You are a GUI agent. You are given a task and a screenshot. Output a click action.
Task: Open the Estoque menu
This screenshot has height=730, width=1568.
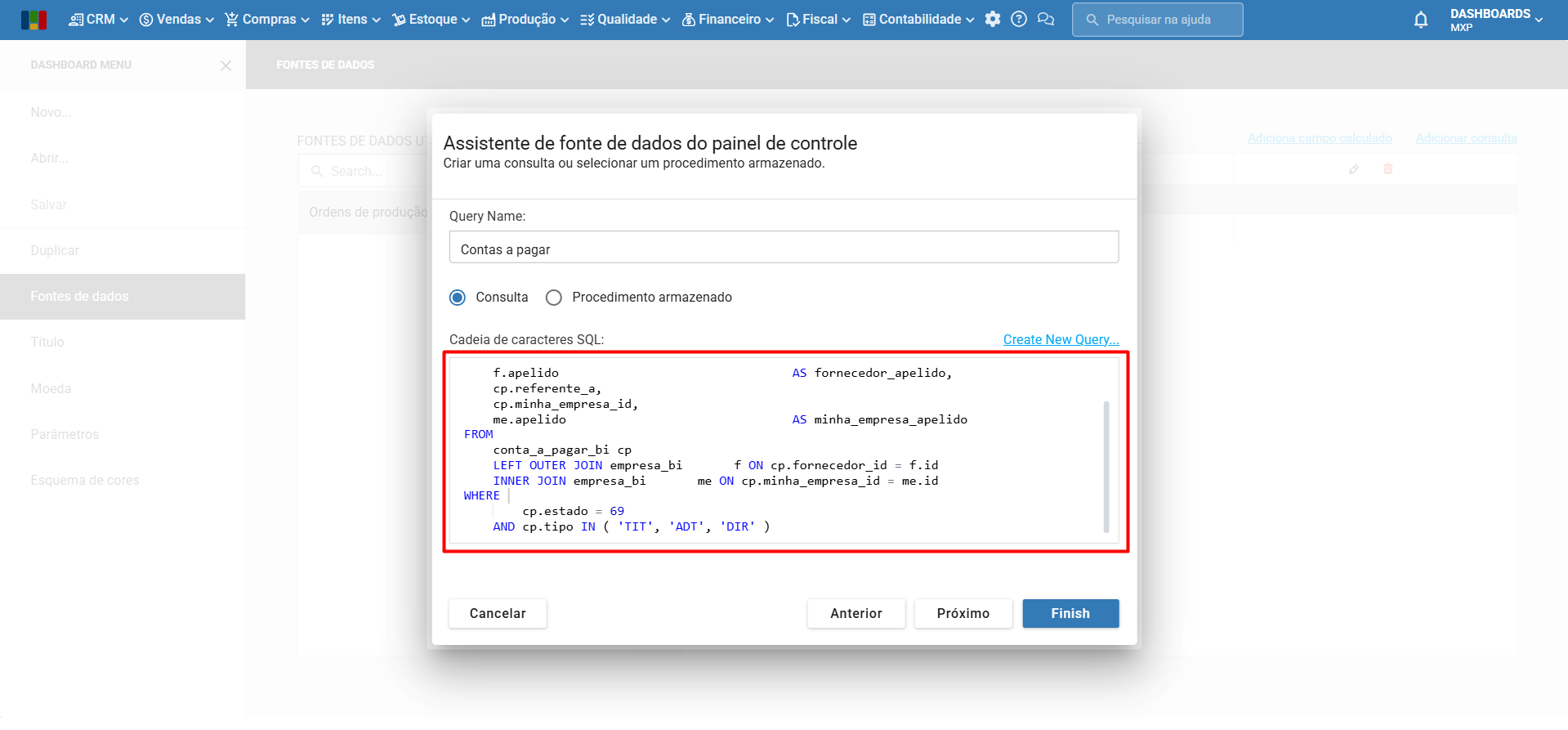(x=431, y=20)
